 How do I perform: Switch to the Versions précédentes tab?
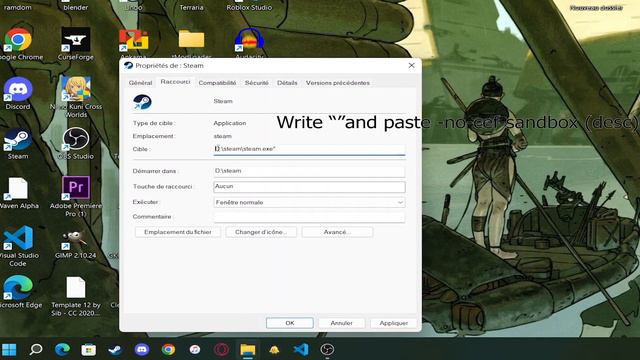click(x=338, y=83)
